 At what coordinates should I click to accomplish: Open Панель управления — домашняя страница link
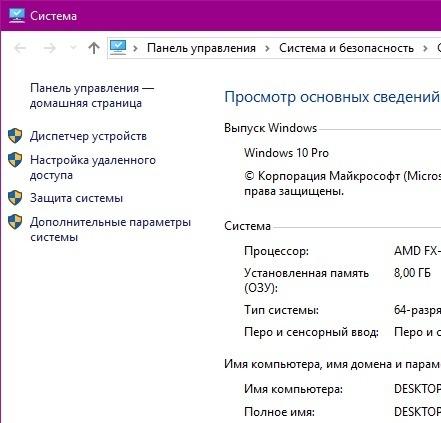[92, 96]
